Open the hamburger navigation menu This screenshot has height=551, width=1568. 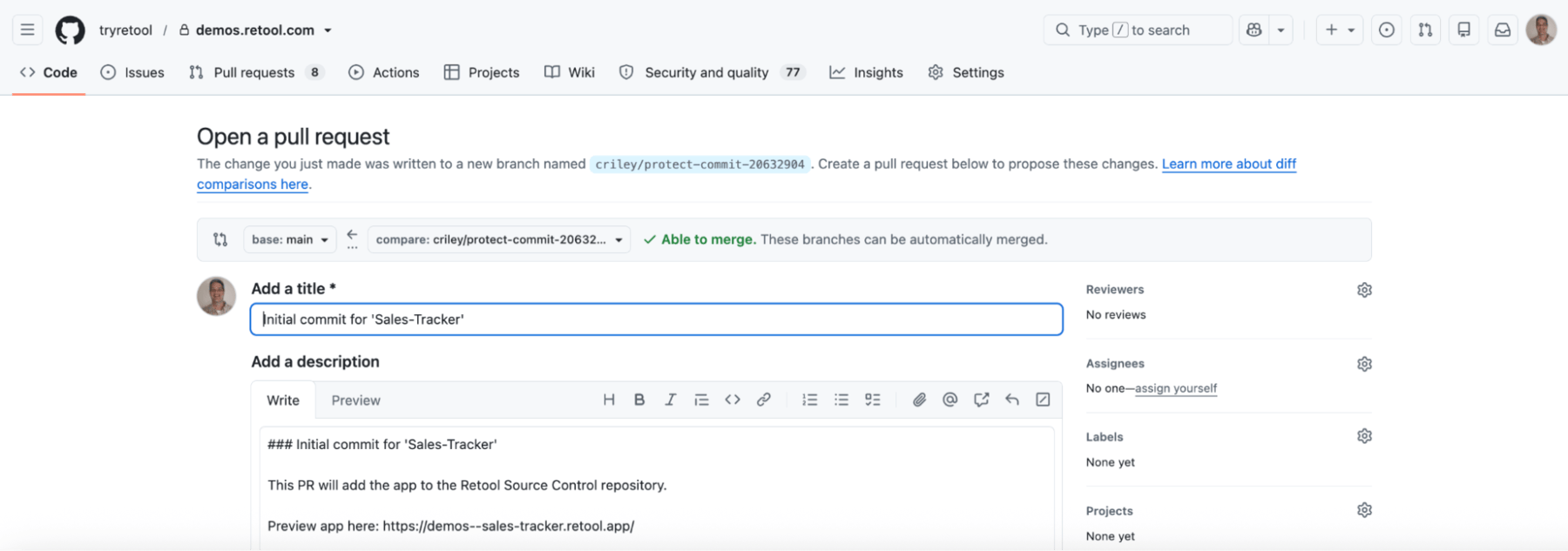coord(28,30)
